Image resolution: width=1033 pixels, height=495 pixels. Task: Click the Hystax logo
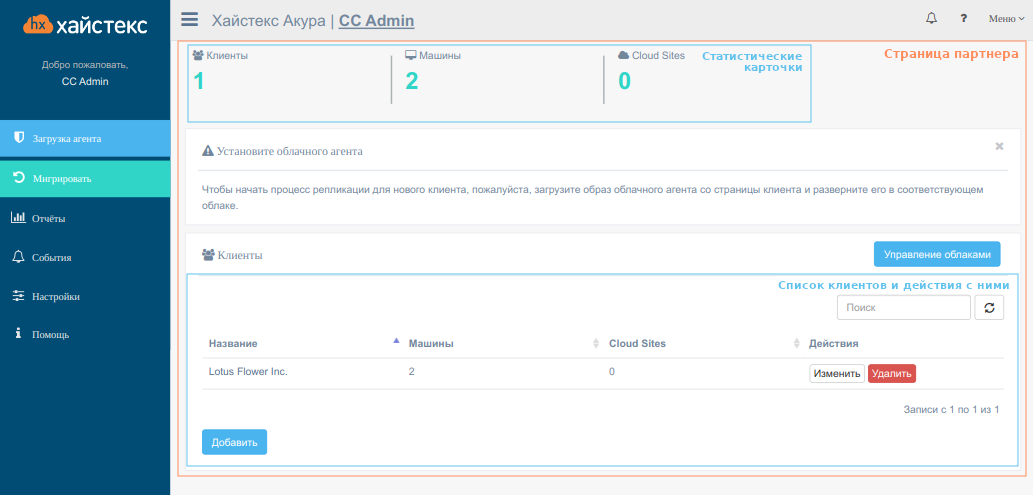(x=85, y=24)
